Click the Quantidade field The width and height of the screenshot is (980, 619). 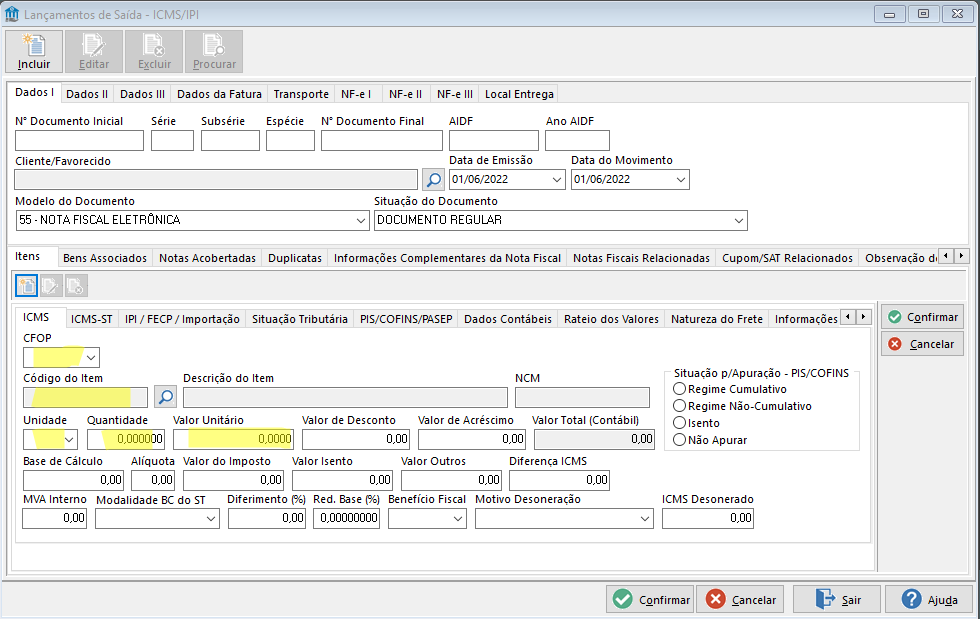[x=126, y=439]
